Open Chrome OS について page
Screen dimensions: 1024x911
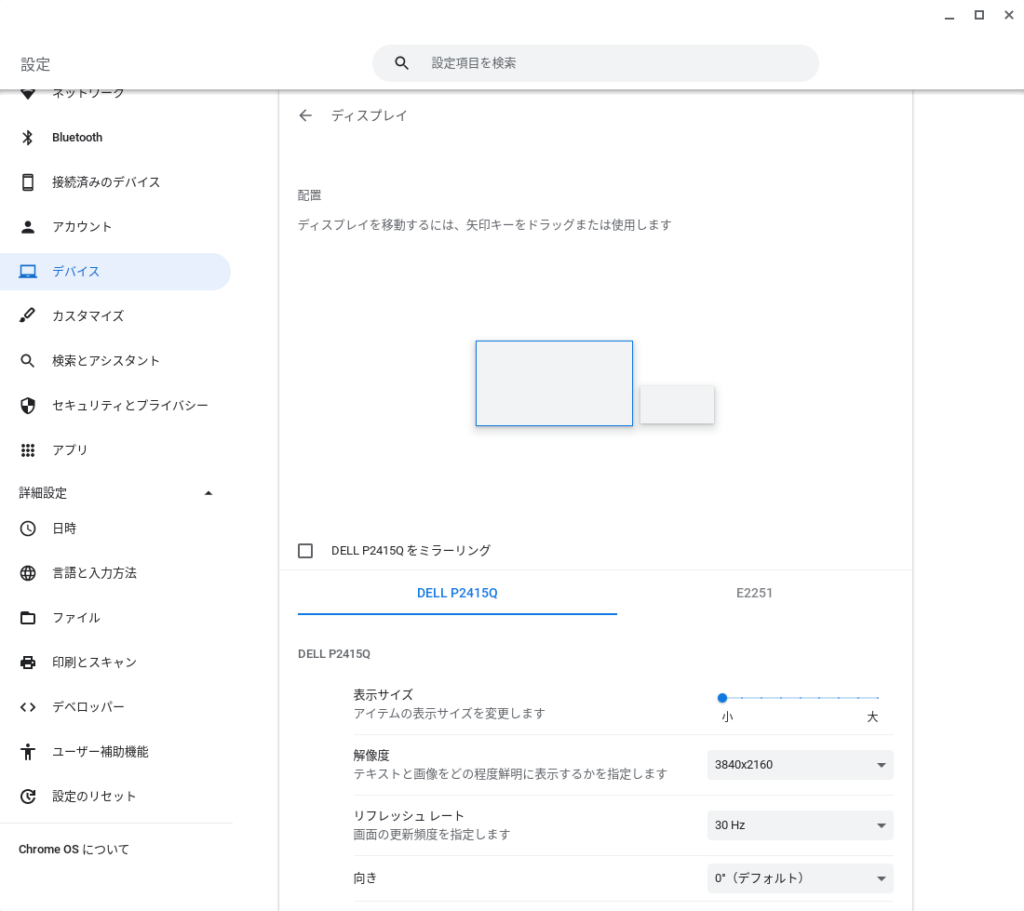(74, 849)
